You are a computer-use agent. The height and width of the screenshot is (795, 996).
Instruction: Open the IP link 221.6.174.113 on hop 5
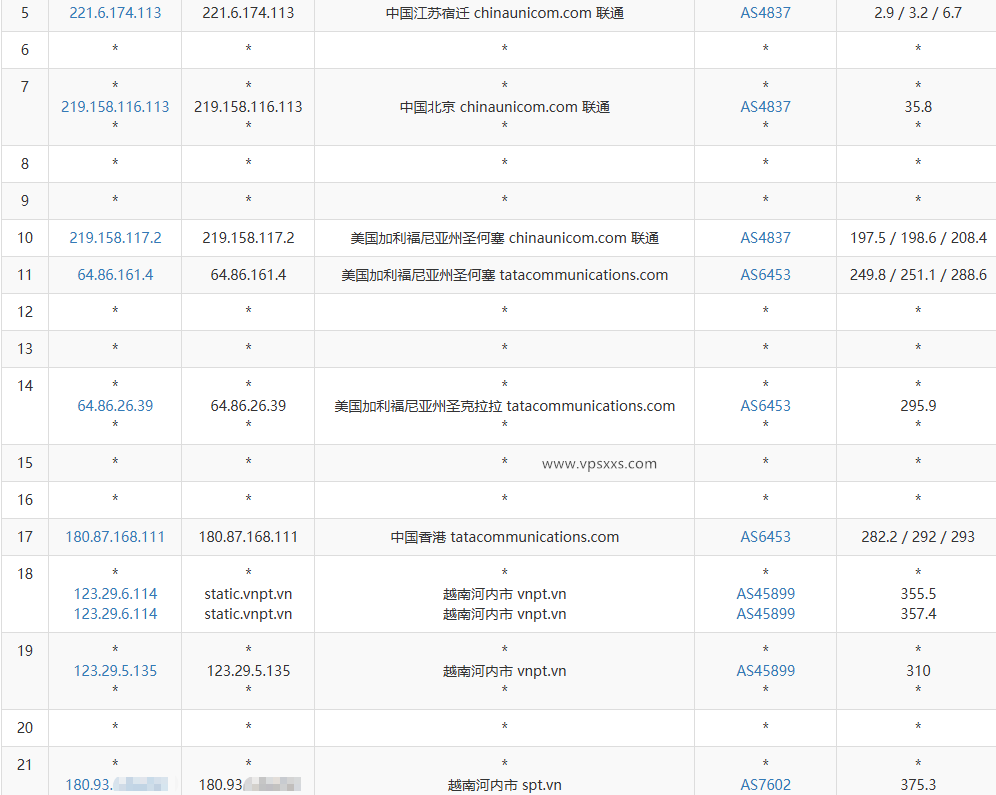(x=114, y=13)
